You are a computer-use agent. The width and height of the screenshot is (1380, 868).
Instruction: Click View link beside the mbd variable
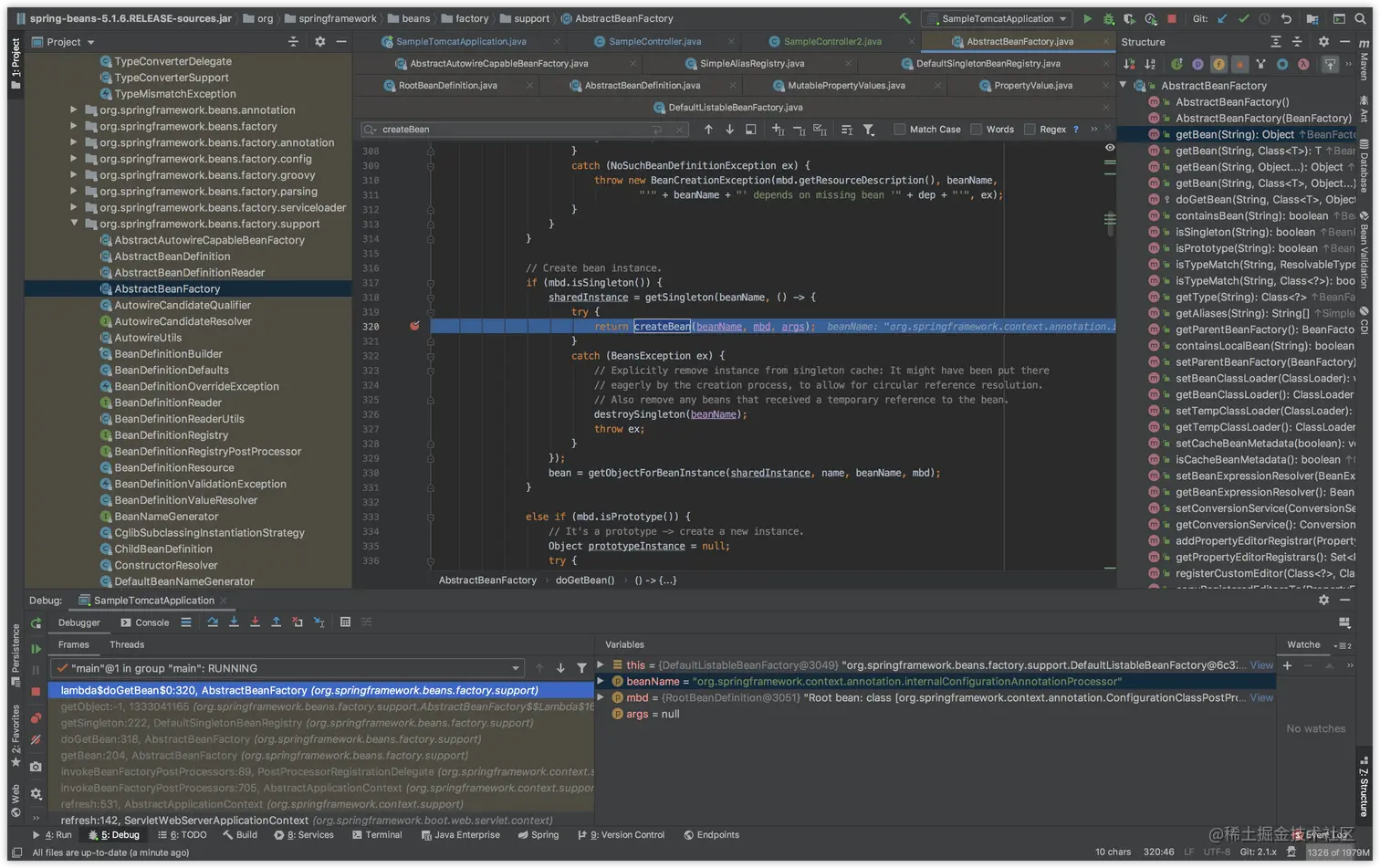click(1261, 697)
